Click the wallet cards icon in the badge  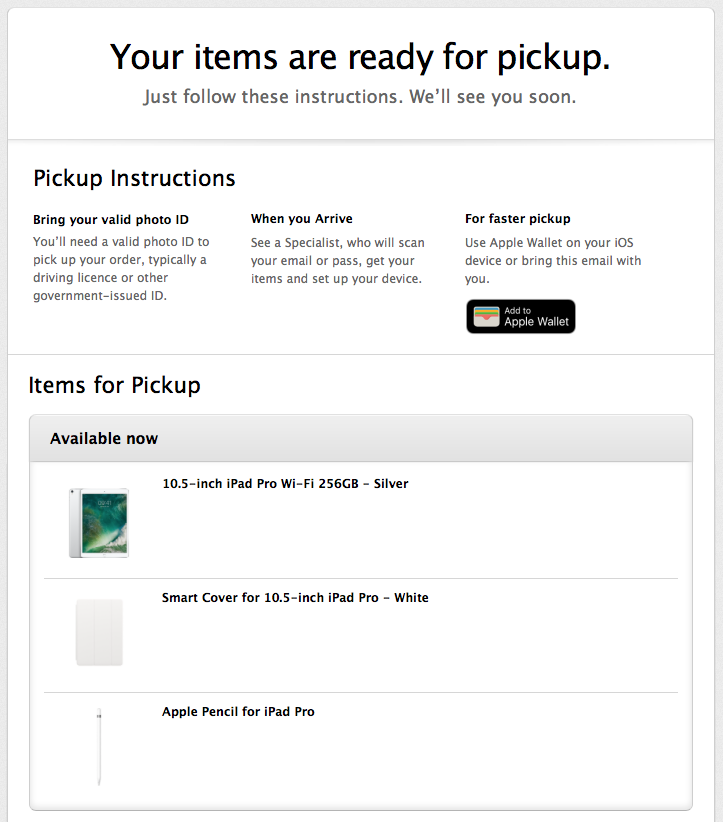487,316
